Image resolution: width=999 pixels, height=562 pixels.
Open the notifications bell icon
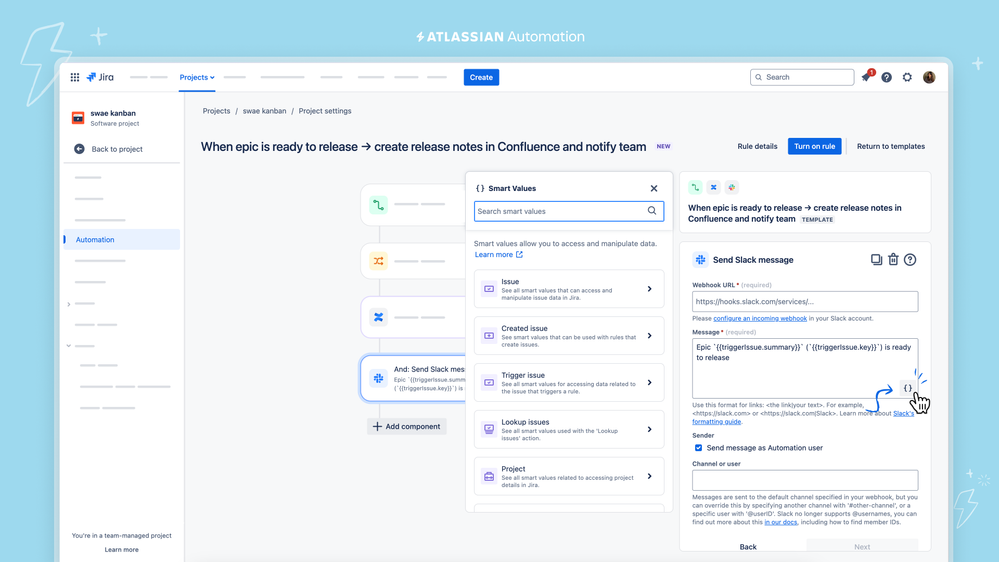[866, 77]
